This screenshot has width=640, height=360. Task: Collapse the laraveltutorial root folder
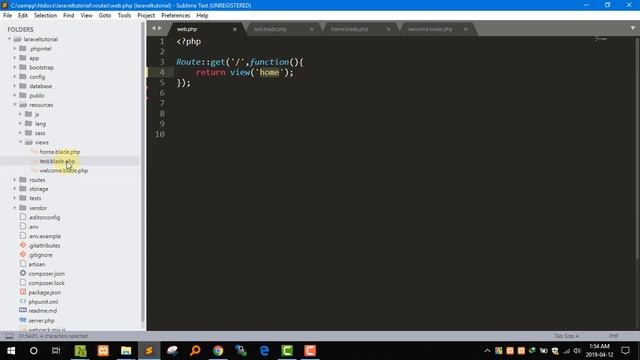pyautogui.click(x=9, y=39)
